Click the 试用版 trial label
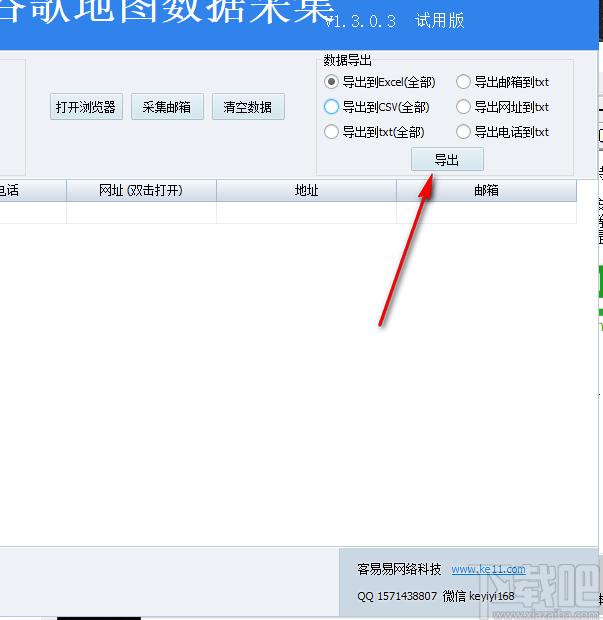This screenshot has height=620, width=603. (439, 21)
